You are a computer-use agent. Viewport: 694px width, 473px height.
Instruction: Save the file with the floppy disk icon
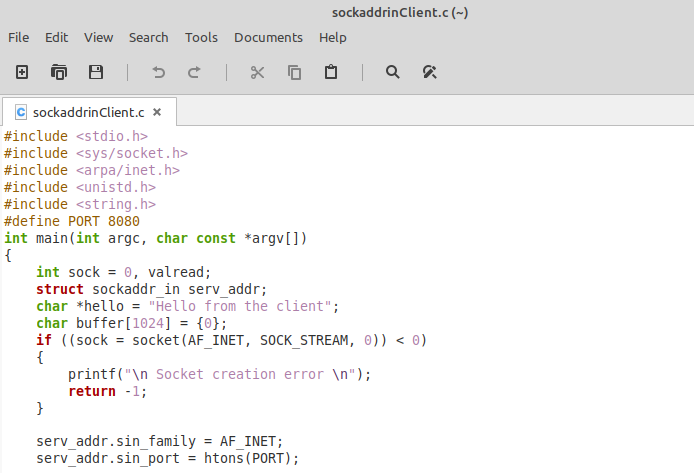pyautogui.click(x=96, y=72)
